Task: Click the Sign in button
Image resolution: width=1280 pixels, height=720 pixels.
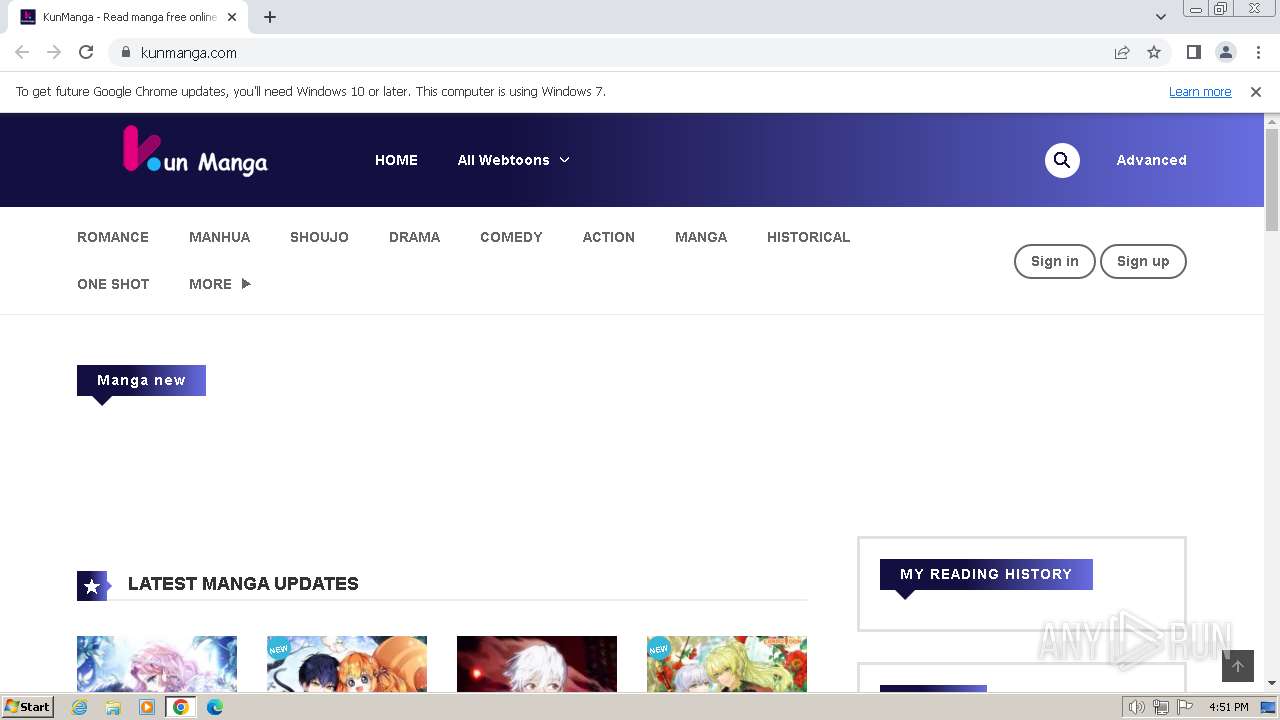Action: point(1055,261)
